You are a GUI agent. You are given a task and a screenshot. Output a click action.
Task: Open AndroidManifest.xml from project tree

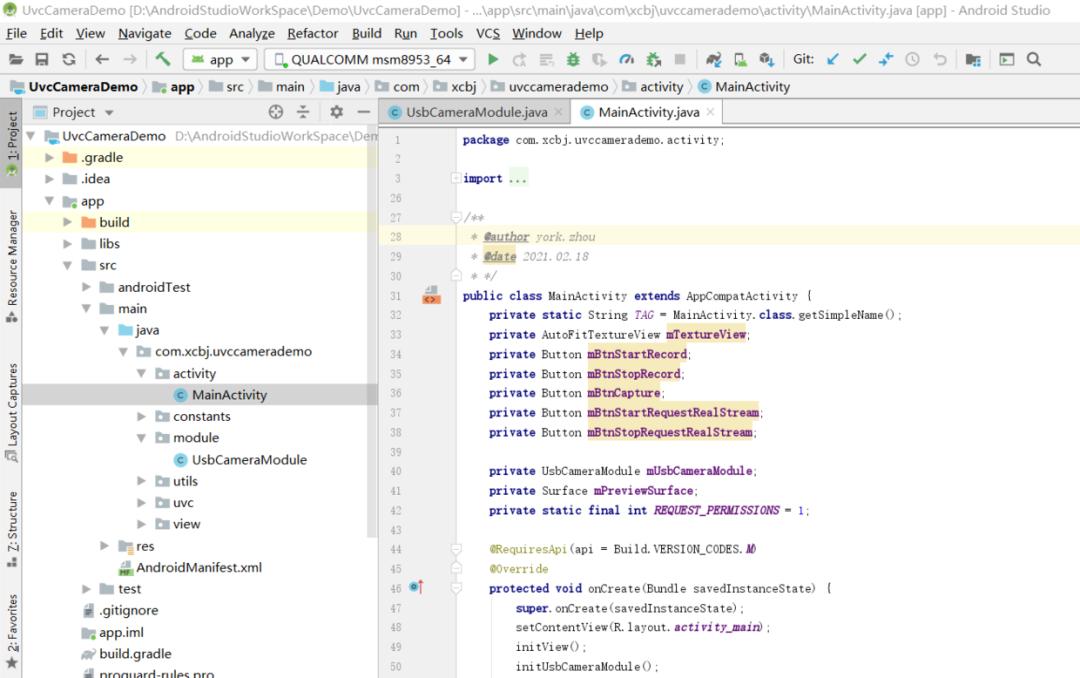(x=198, y=567)
